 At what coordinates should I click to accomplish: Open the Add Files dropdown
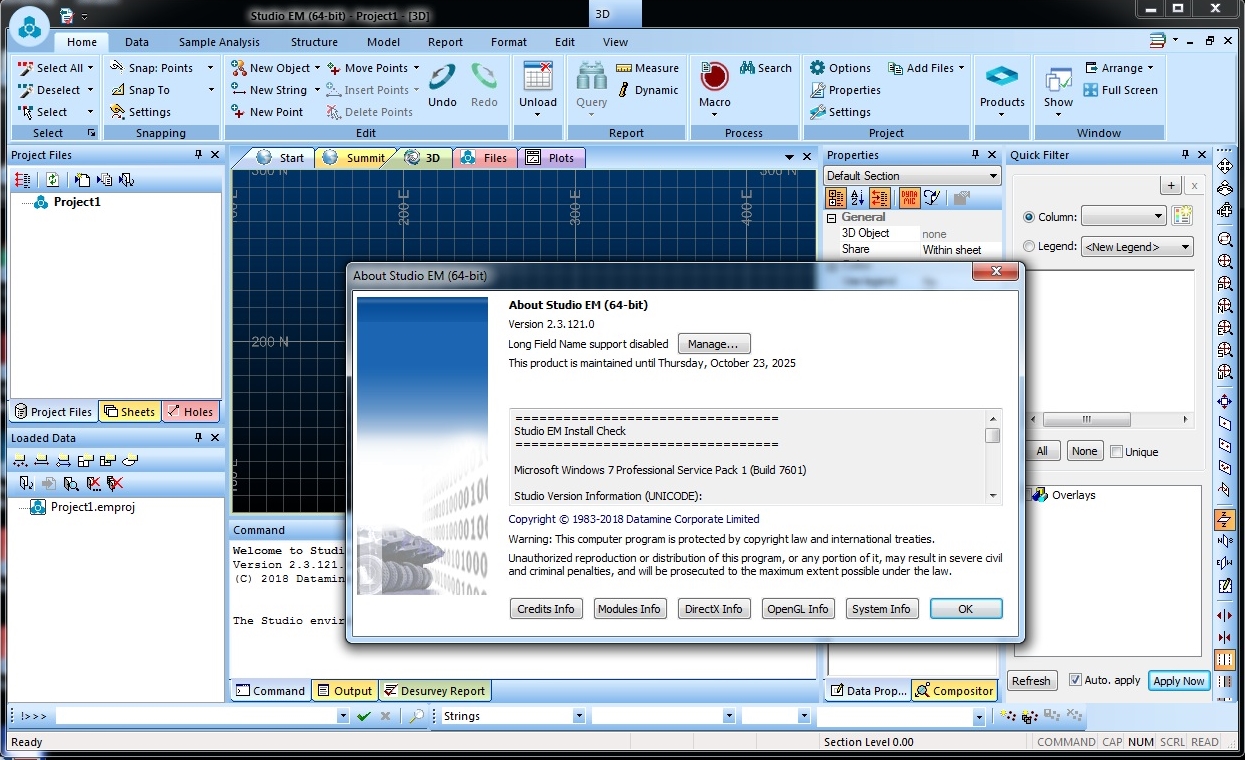tap(925, 68)
